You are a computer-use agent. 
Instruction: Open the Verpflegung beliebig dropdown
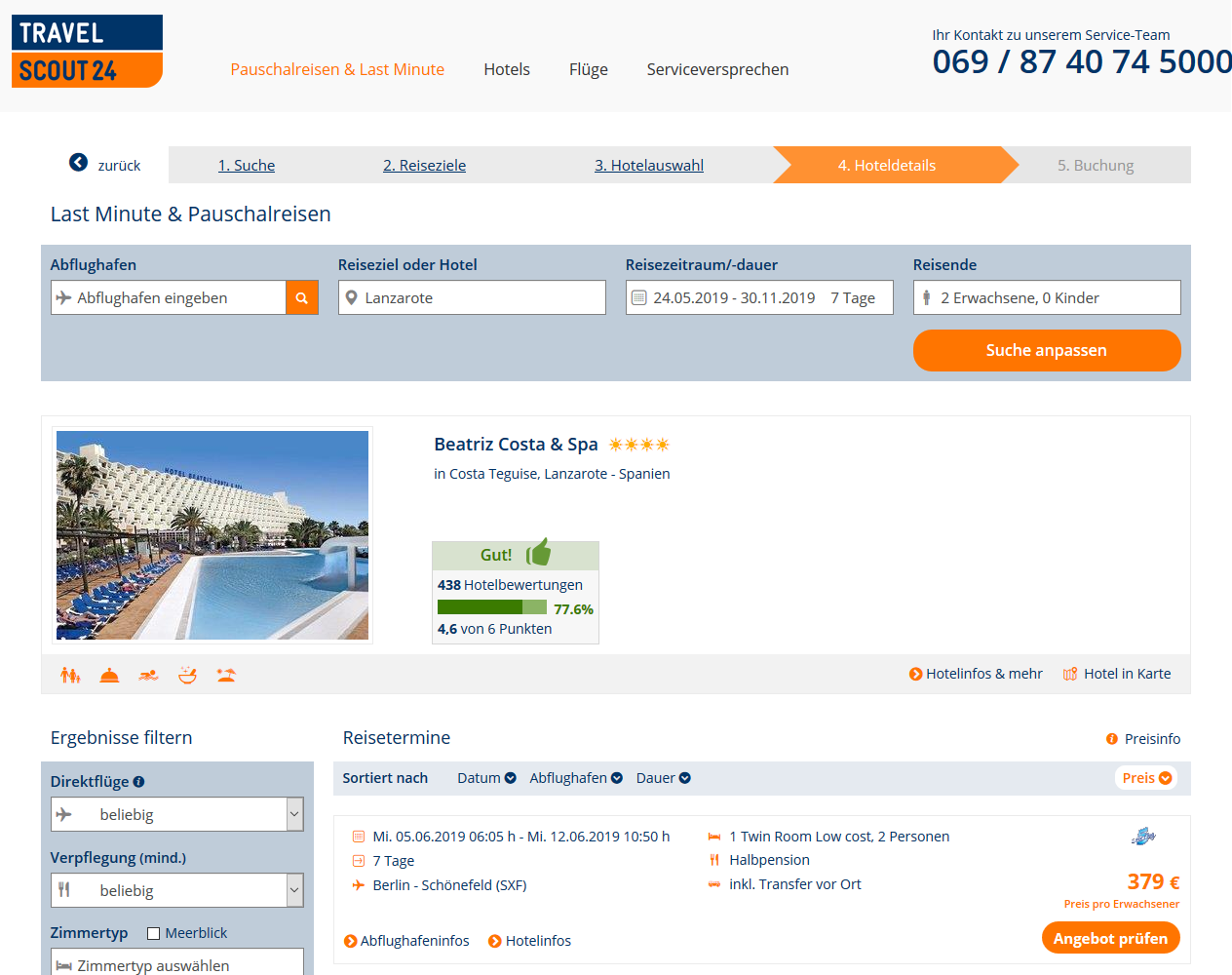click(x=177, y=890)
